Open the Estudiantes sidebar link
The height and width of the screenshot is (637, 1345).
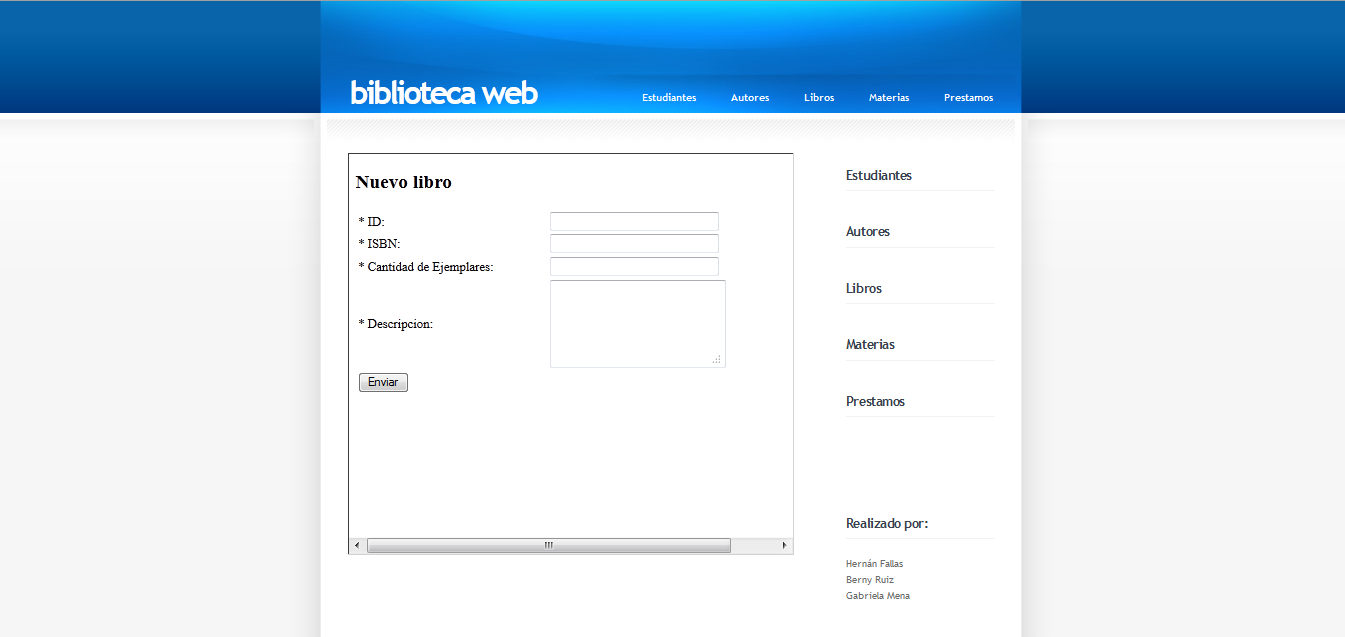click(x=879, y=175)
